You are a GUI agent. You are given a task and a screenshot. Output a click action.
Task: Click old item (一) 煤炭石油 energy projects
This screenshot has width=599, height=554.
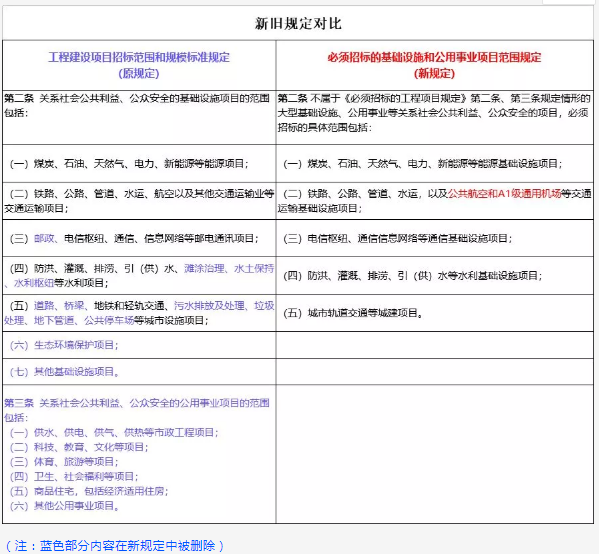pos(129,164)
